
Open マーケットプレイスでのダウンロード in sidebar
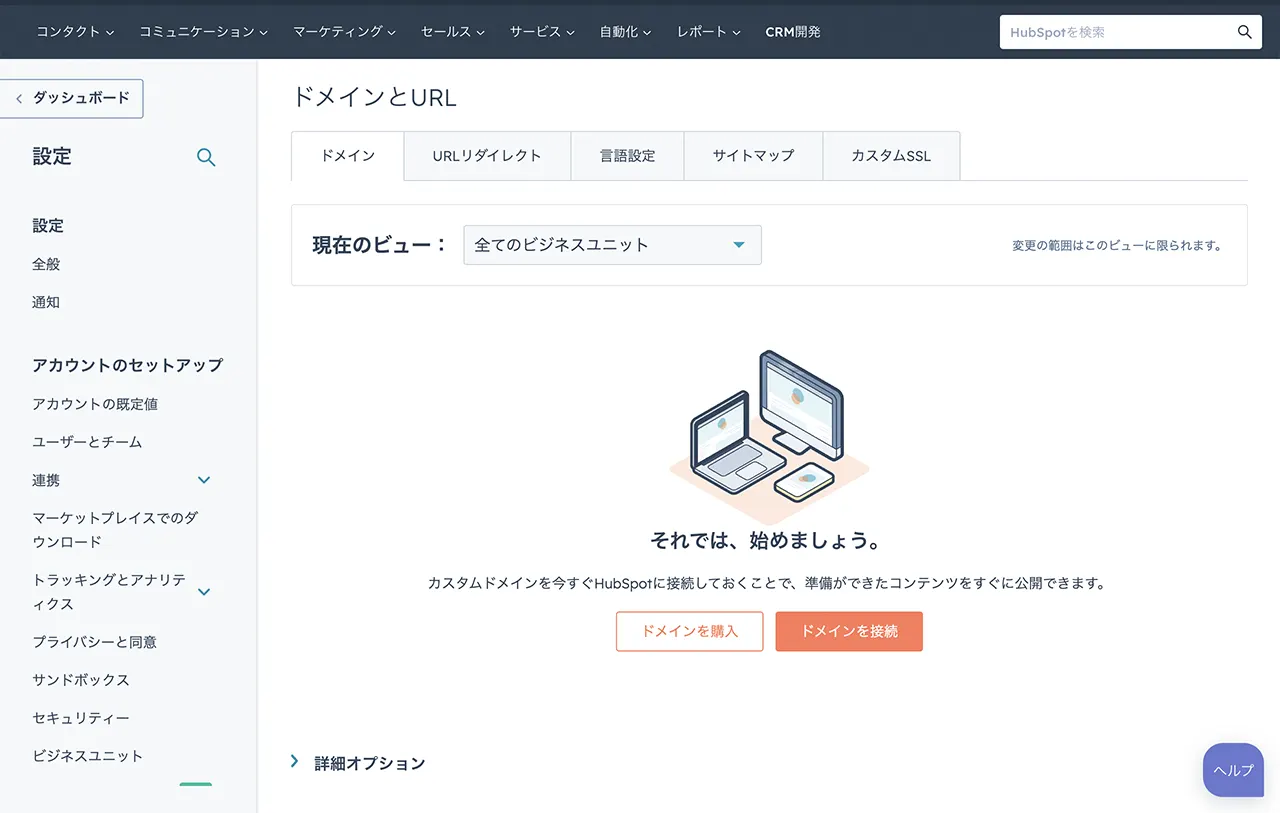[x=115, y=530]
